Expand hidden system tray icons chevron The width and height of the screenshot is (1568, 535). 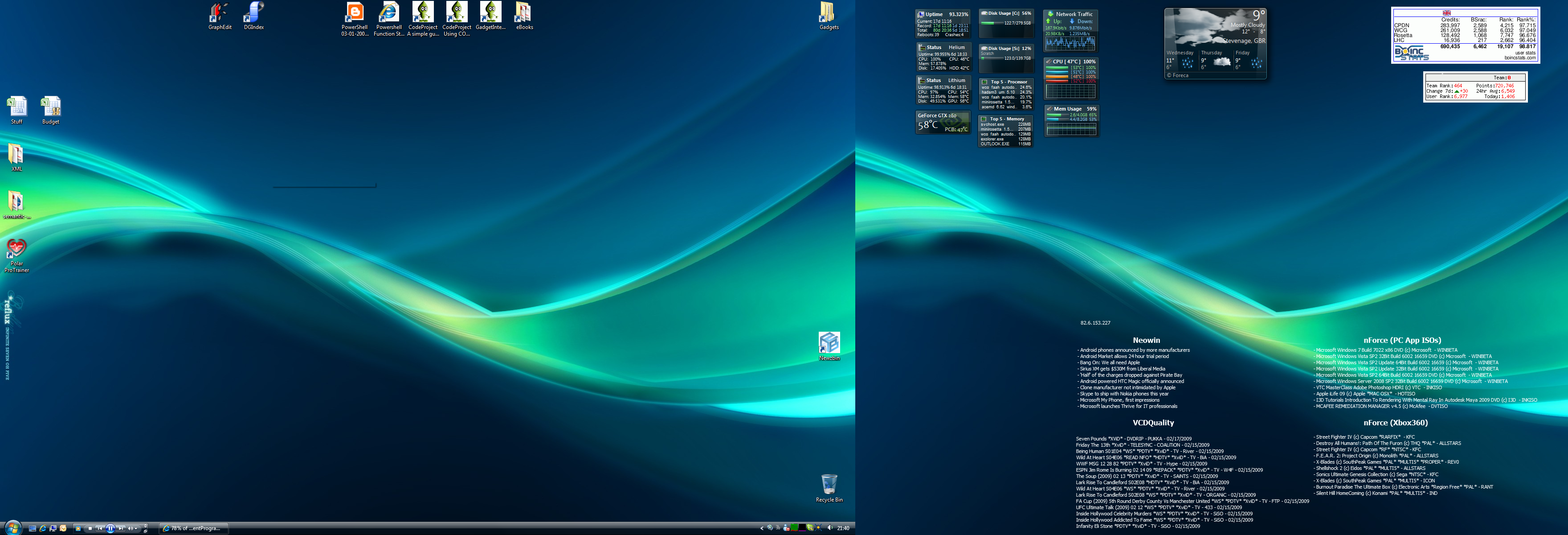tap(761, 528)
